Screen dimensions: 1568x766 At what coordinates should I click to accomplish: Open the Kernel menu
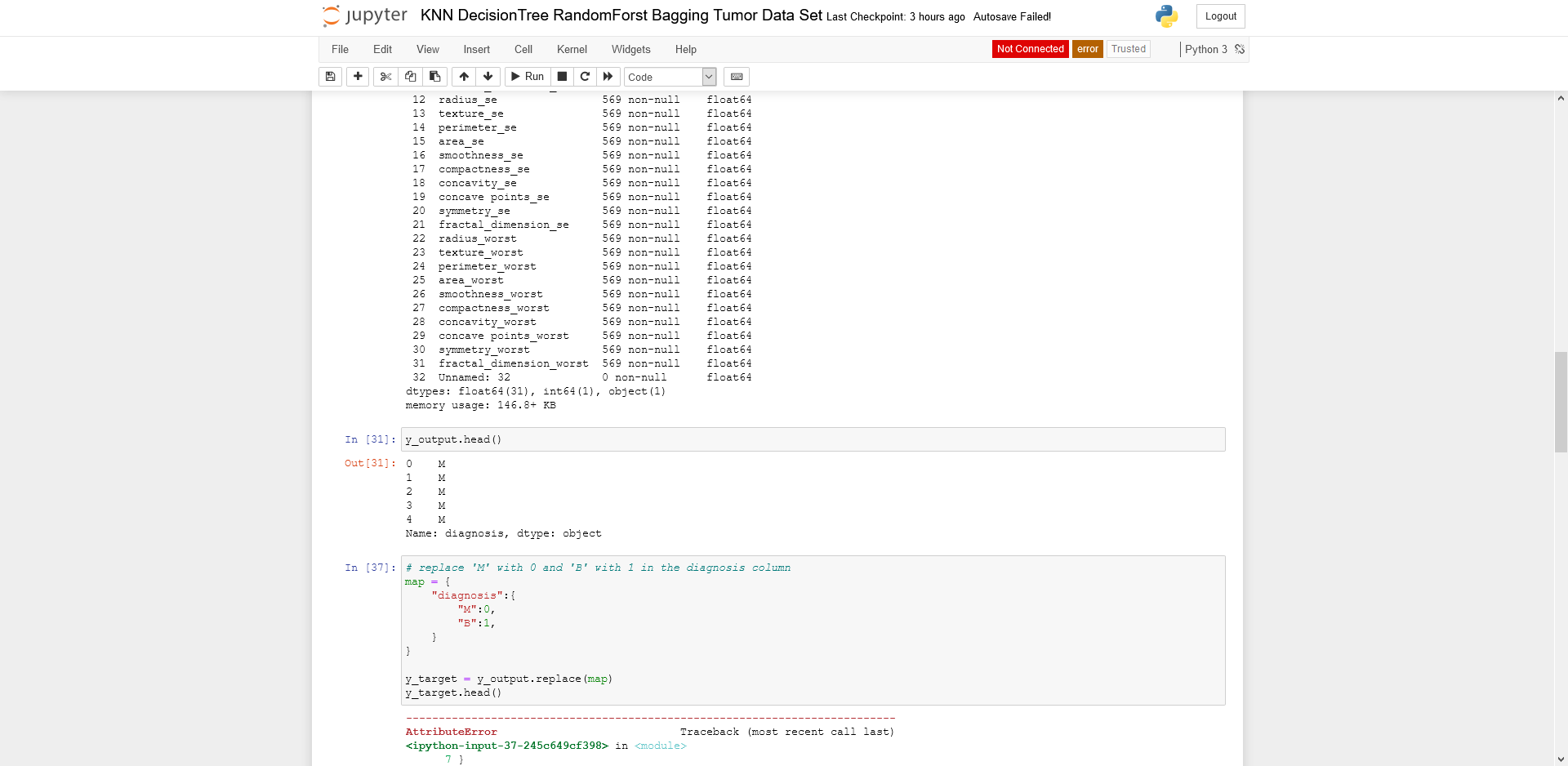tap(572, 49)
